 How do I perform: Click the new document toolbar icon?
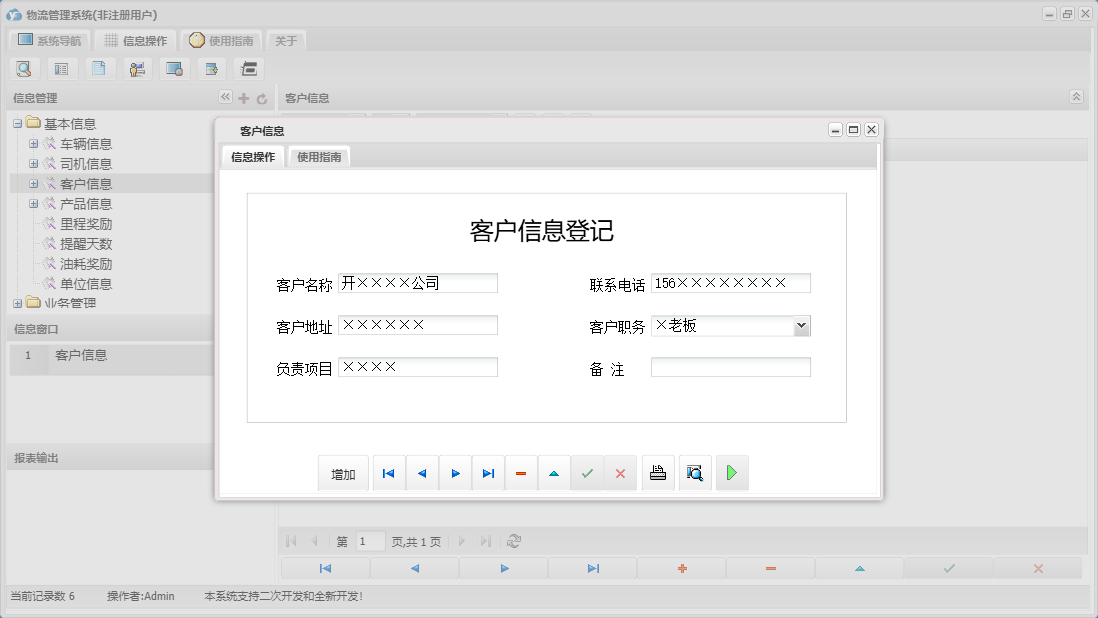tap(99, 68)
